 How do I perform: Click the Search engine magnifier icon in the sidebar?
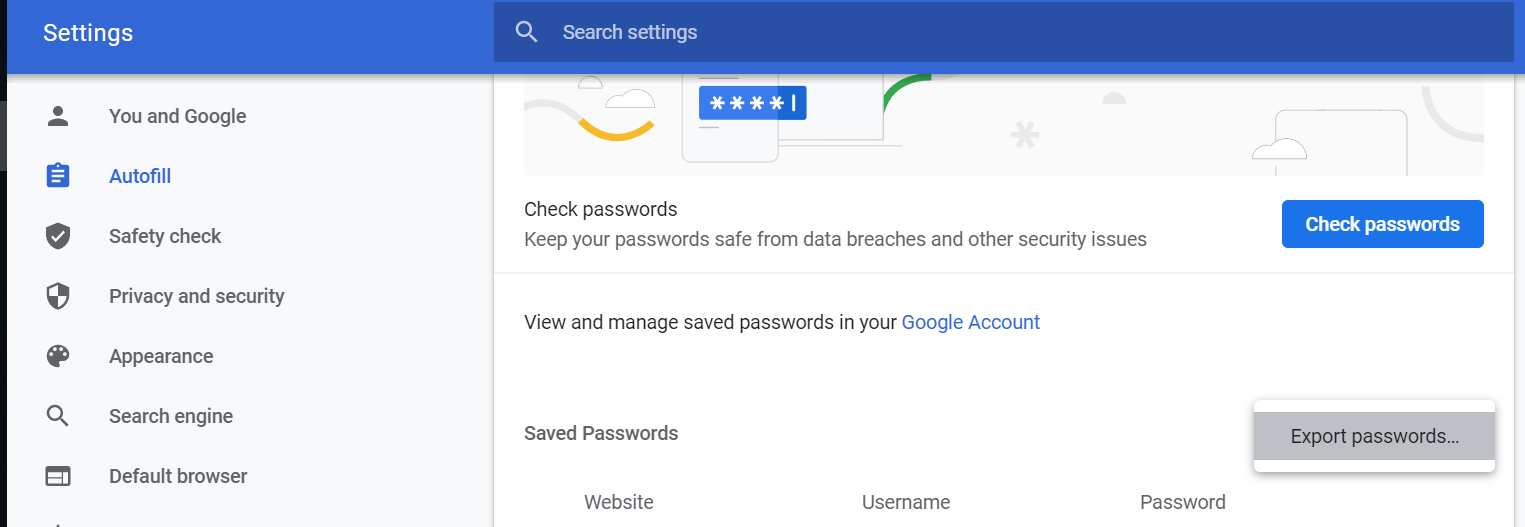[x=58, y=416]
